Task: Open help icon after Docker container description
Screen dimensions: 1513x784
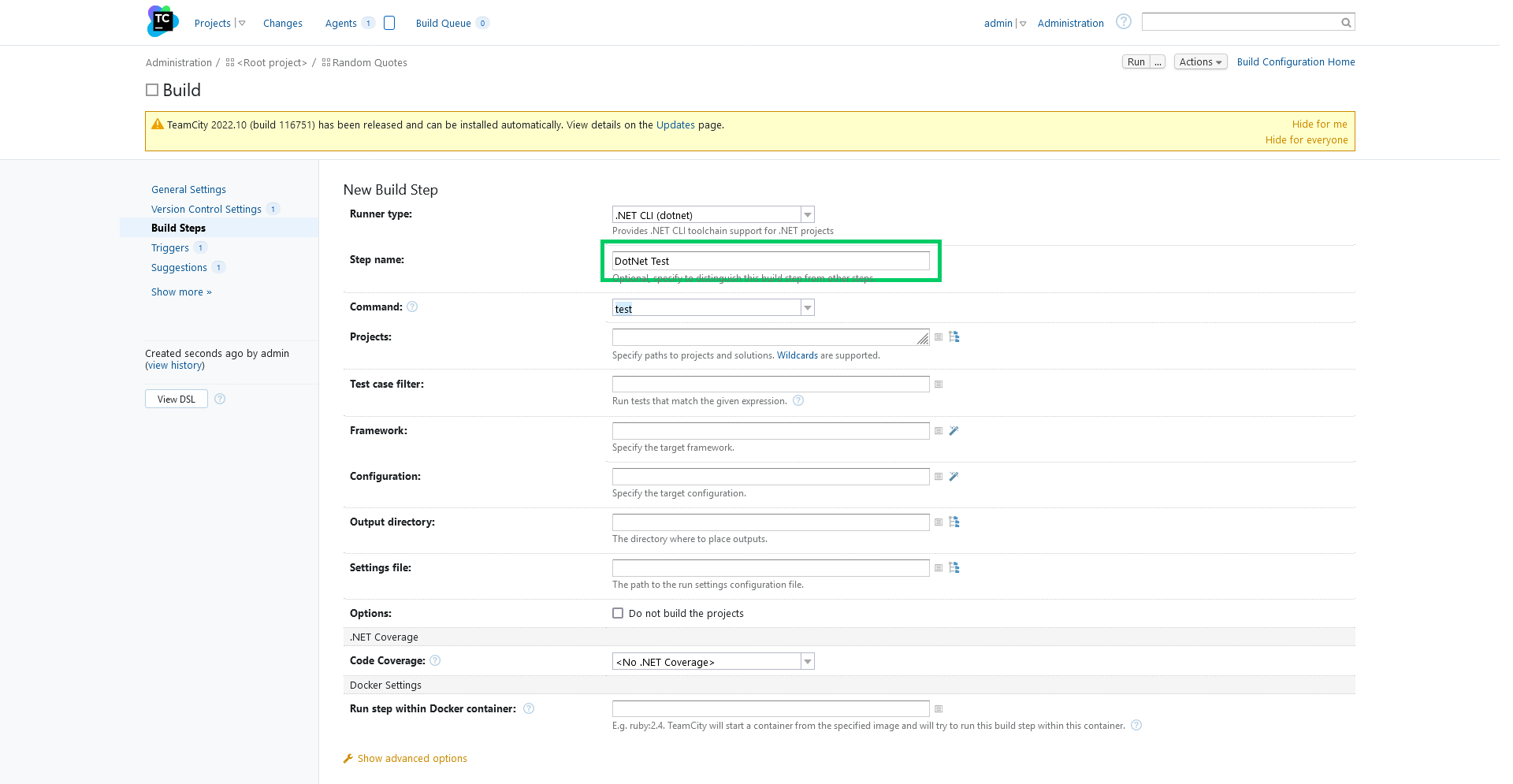Action: (x=1136, y=726)
